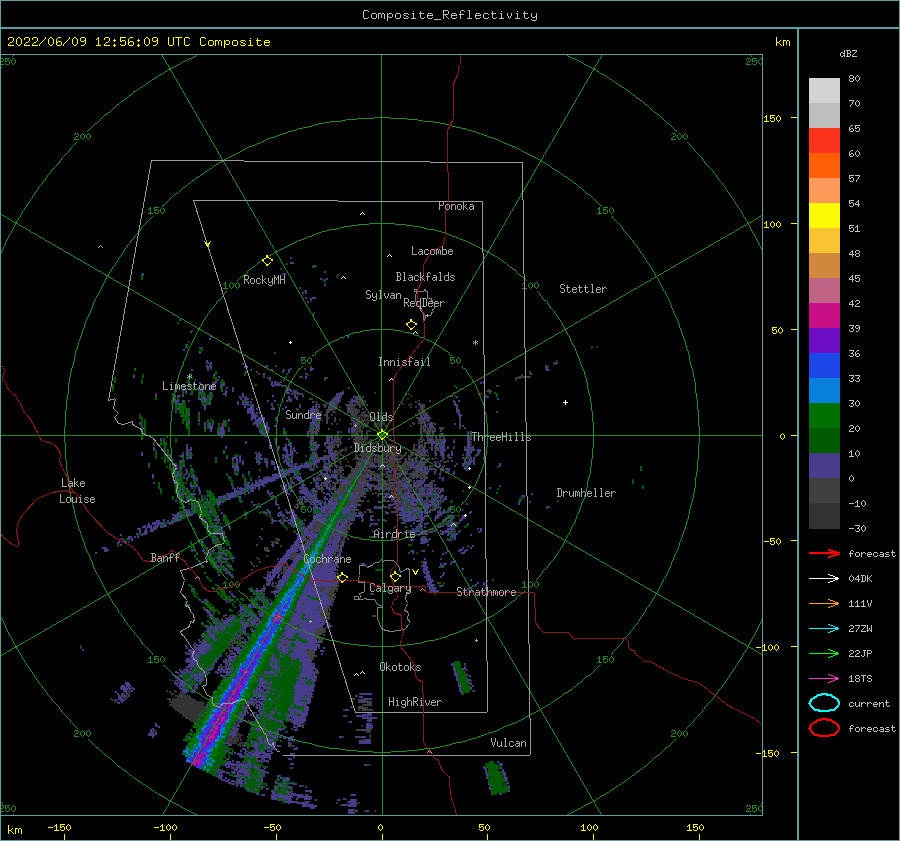This screenshot has width=900, height=841.
Task: Click the Vulcan town label
Action: pyautogui.click(x=509, y=743)
